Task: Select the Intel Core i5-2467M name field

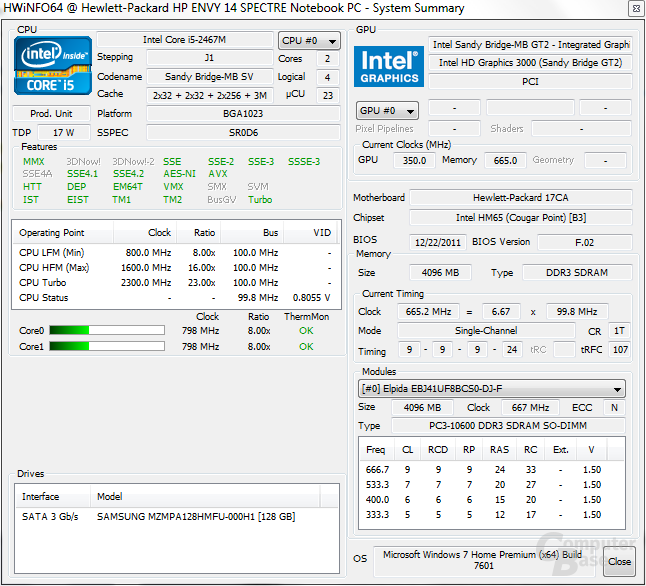Action: coord(185,40)
